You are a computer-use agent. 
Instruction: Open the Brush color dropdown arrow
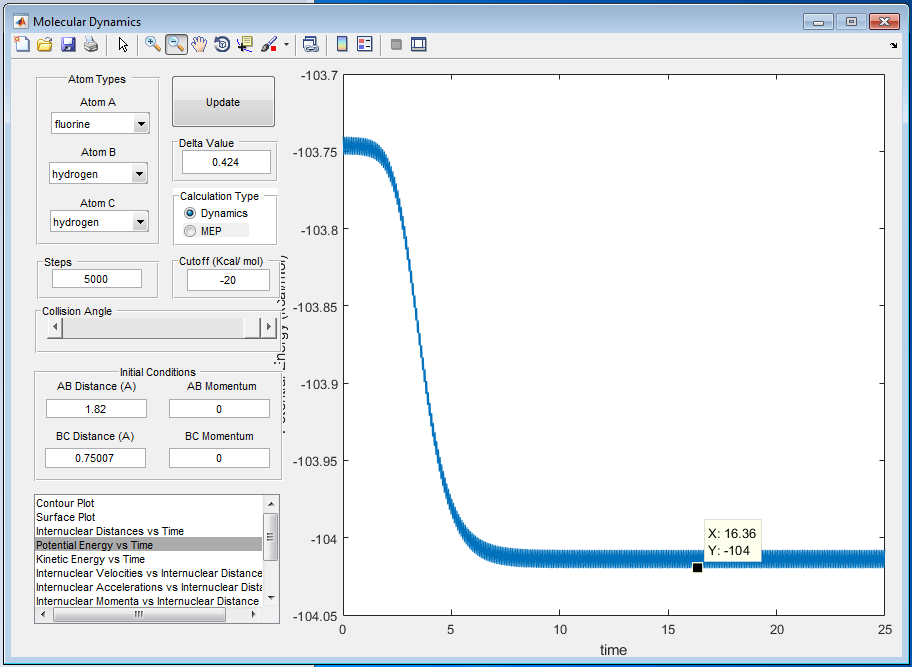[x=286, y=44]
